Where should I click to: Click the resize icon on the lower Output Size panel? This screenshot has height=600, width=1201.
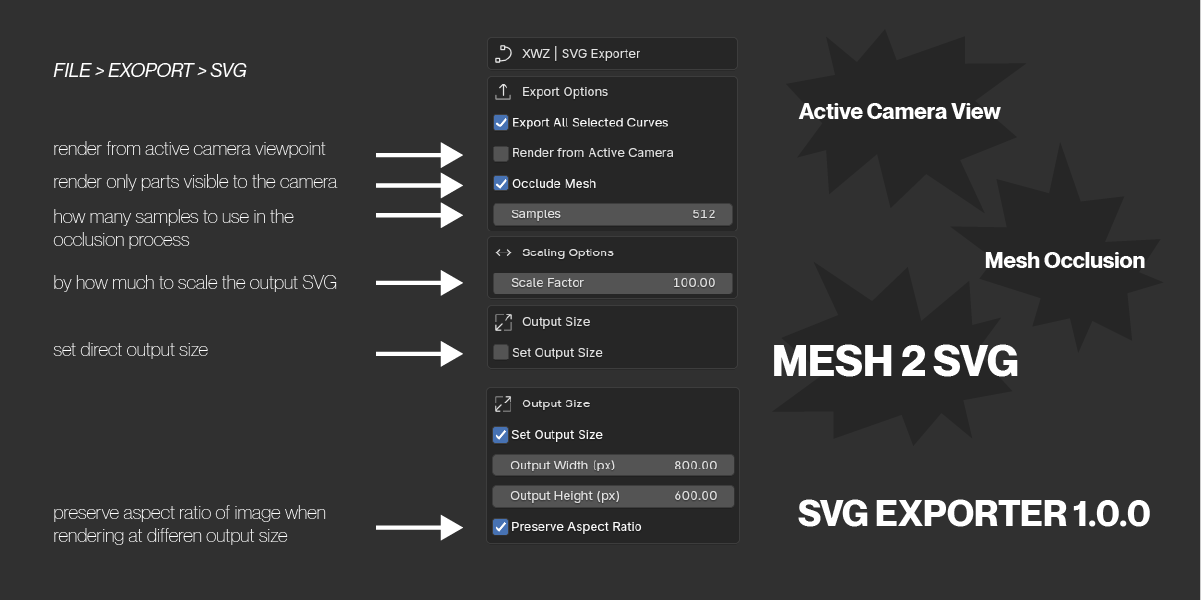(x=505, y=404)
